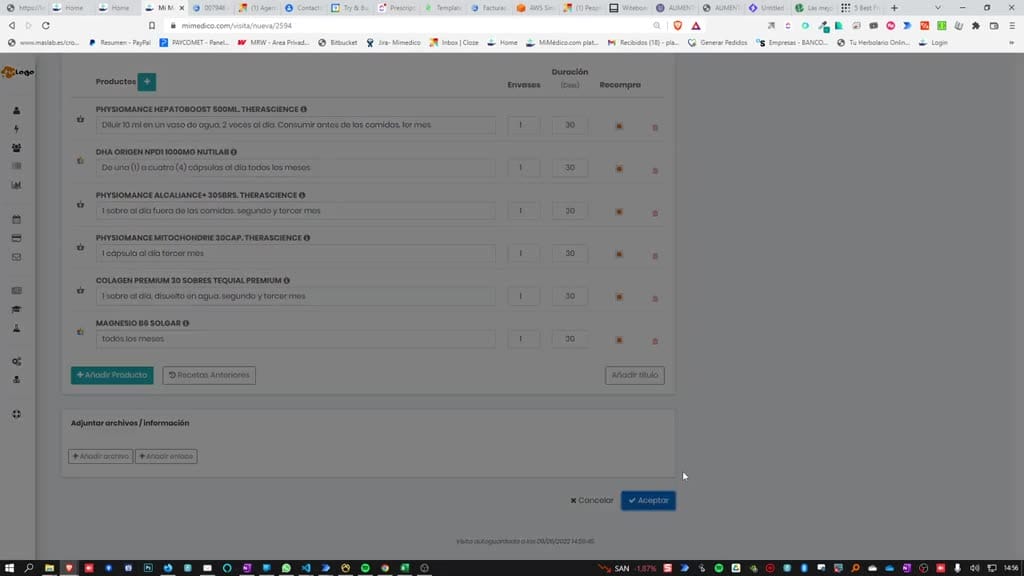Open the settings gears icon in sidebar

point(16,361)
